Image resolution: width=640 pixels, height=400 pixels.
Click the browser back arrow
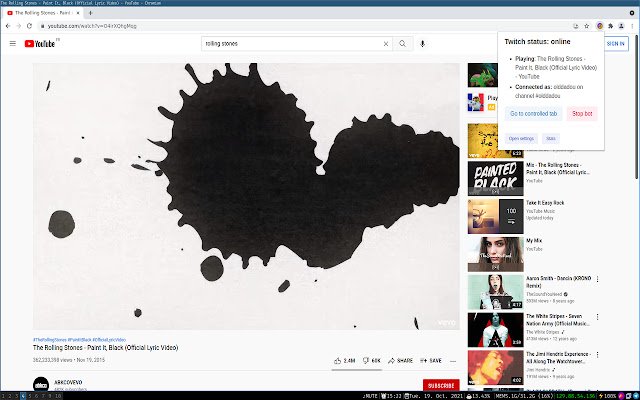coord(8,26)
